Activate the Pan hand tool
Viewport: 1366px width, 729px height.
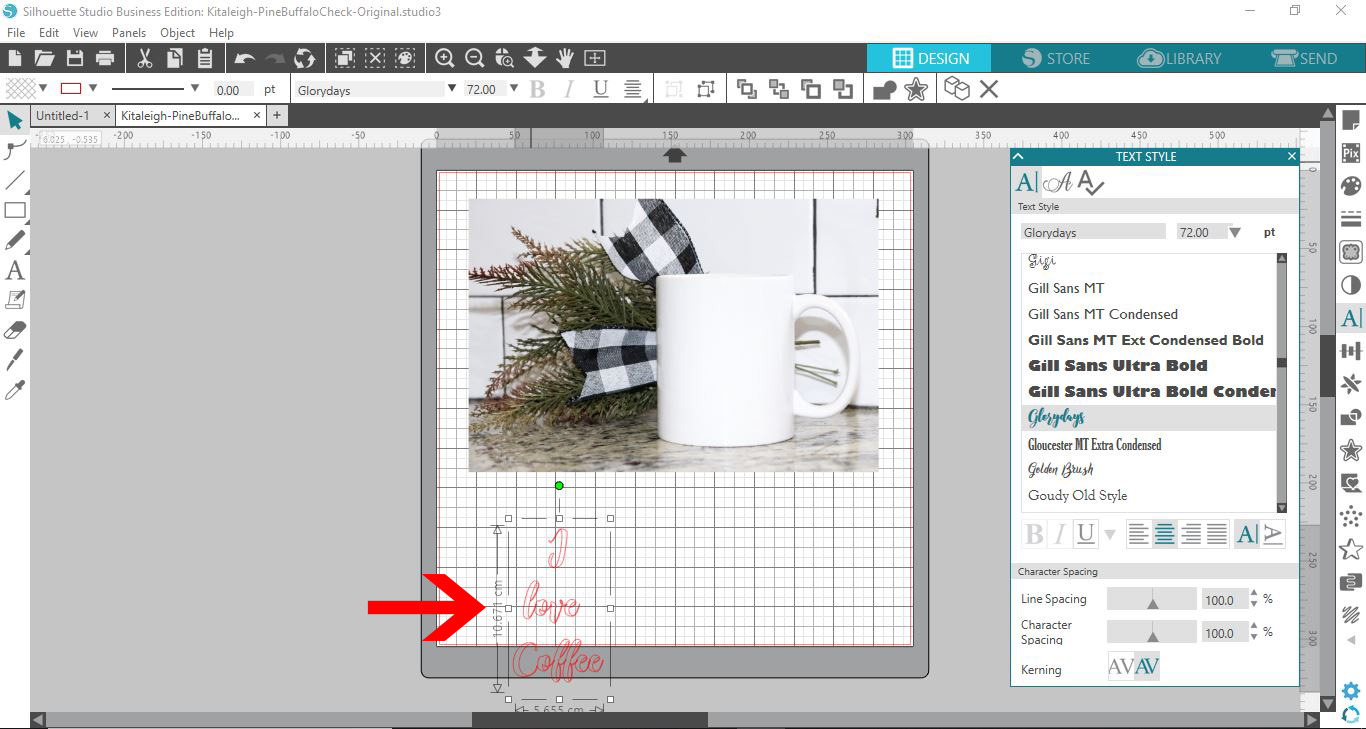tap(565, 58)
